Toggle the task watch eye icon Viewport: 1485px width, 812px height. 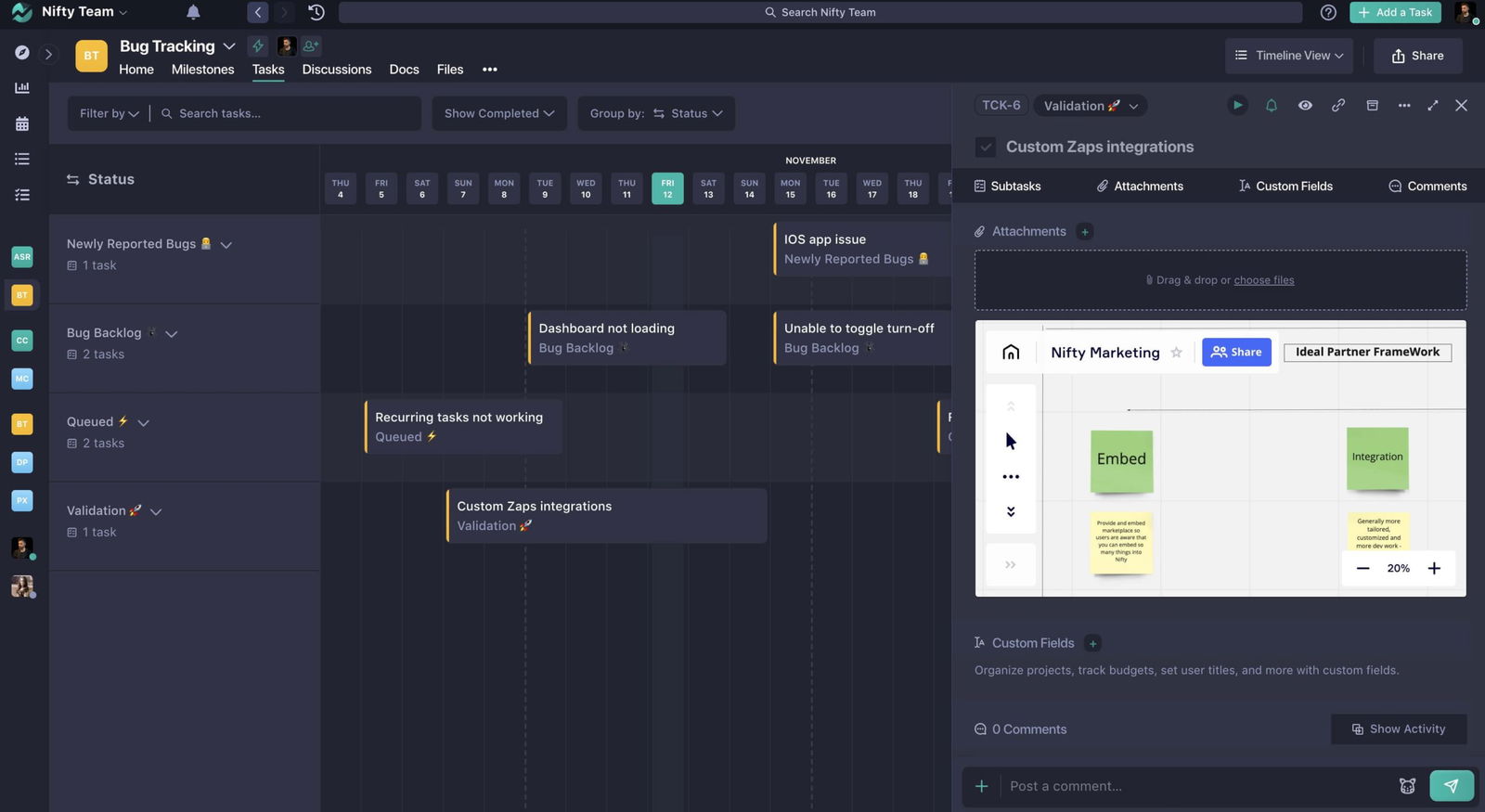[1305, 106]
